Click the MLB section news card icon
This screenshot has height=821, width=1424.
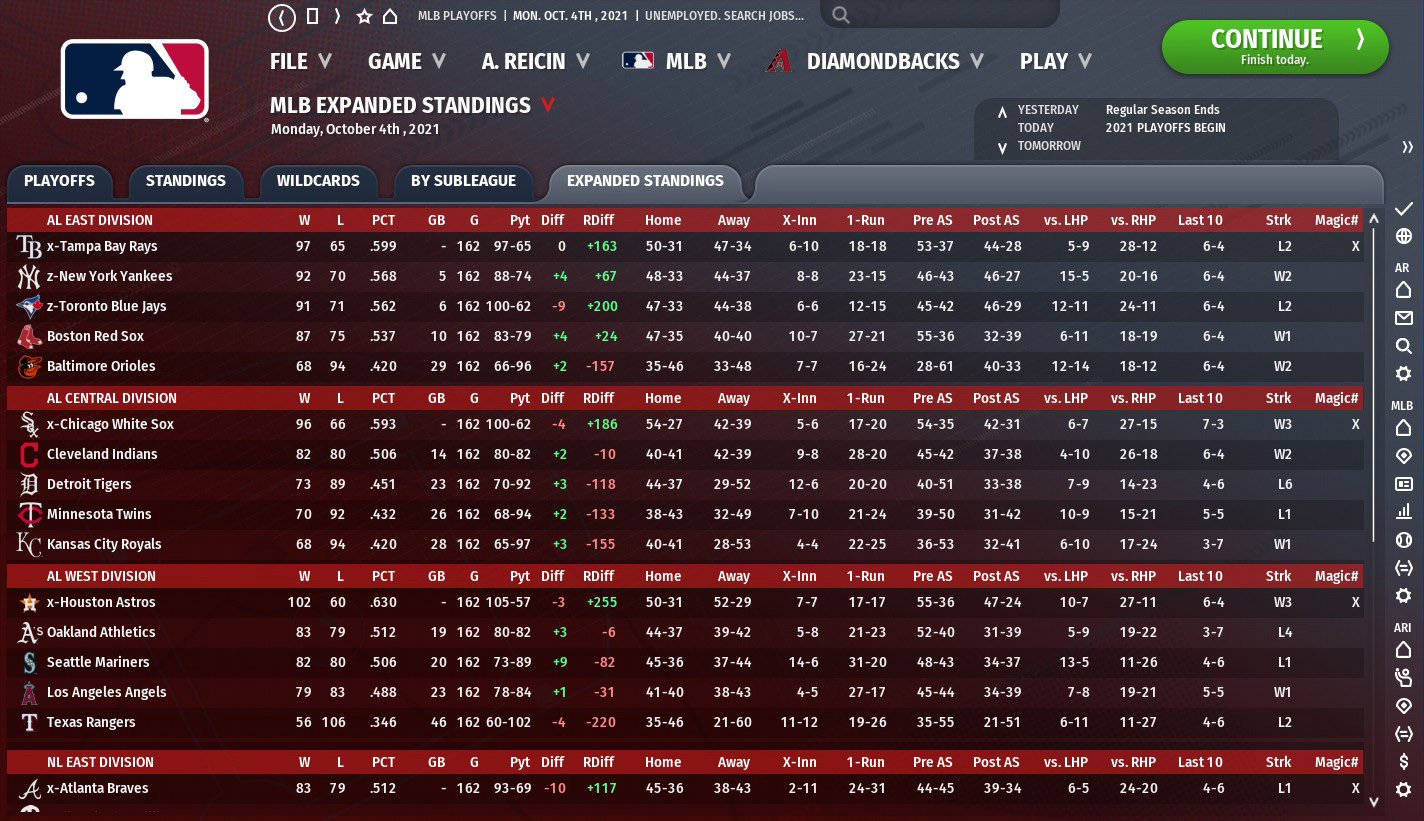[1403, 484]
